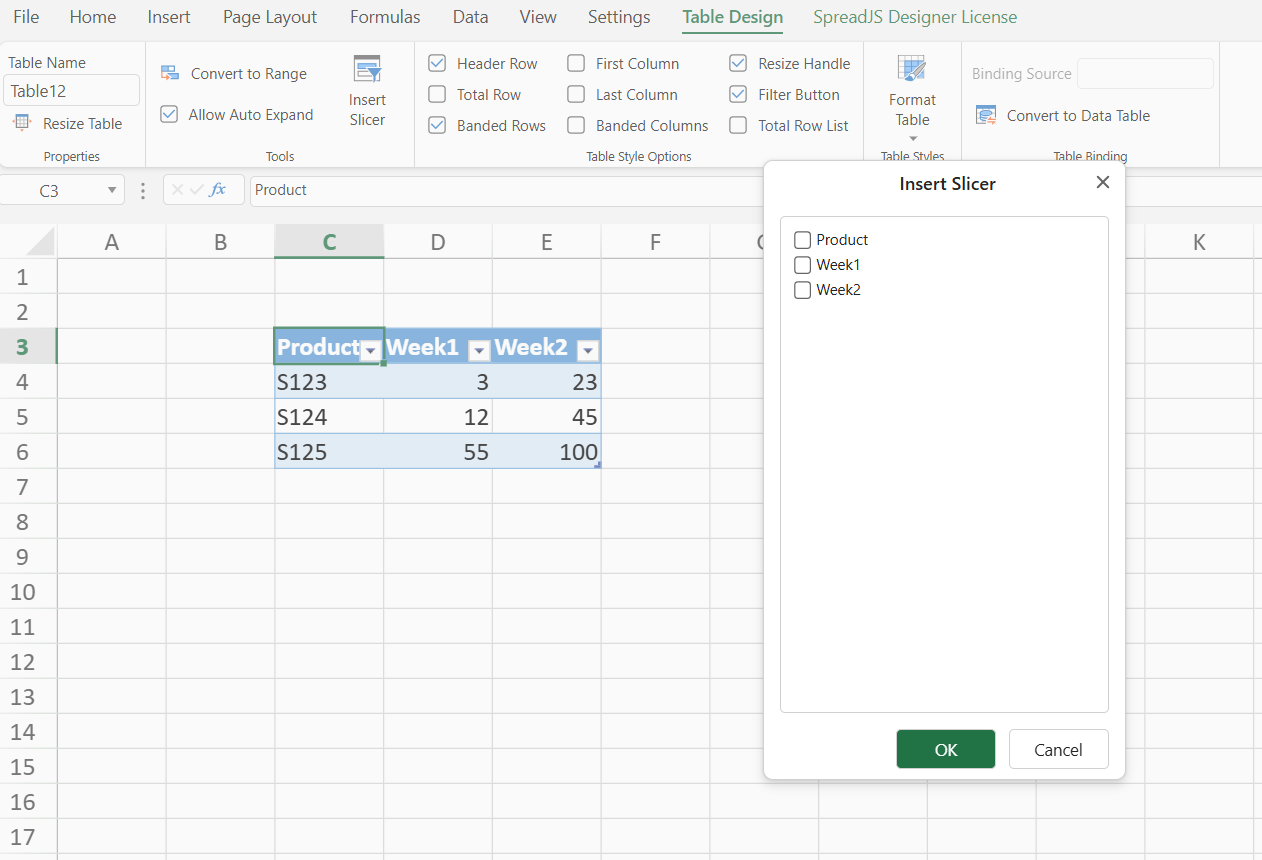Check the Product slicer field
The height and width of the screenshot is (860, 1262).
[802, 240]
